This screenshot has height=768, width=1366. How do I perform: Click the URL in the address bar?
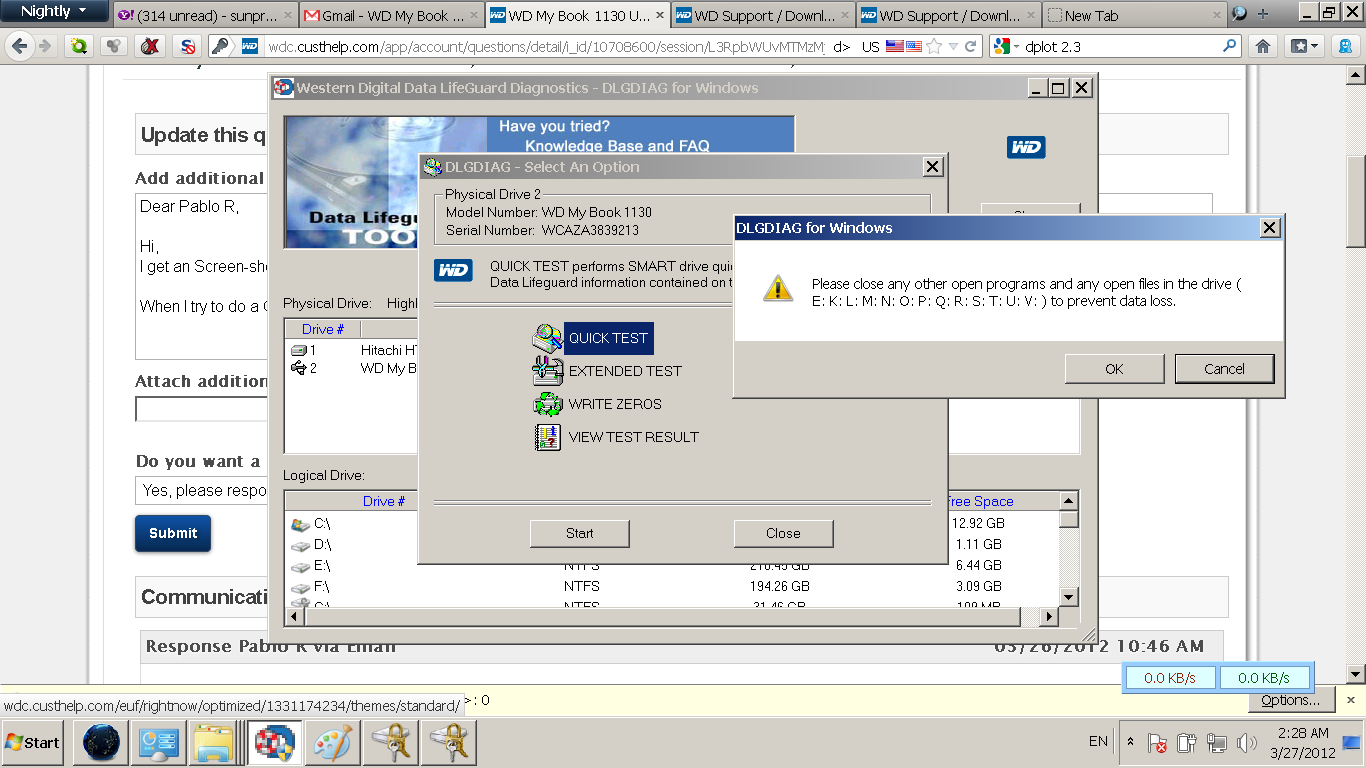pos(546,46)
